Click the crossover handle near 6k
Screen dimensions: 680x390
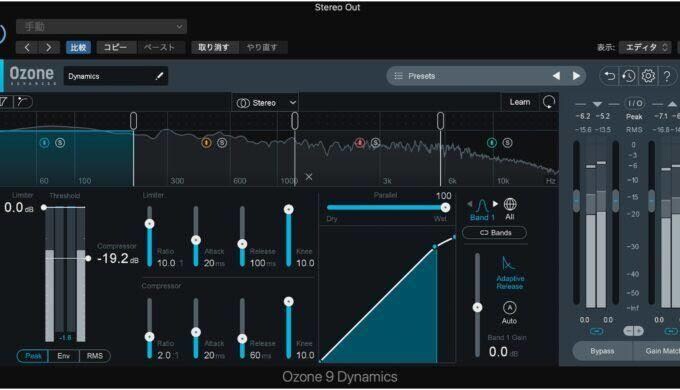[x=440, y=121]
